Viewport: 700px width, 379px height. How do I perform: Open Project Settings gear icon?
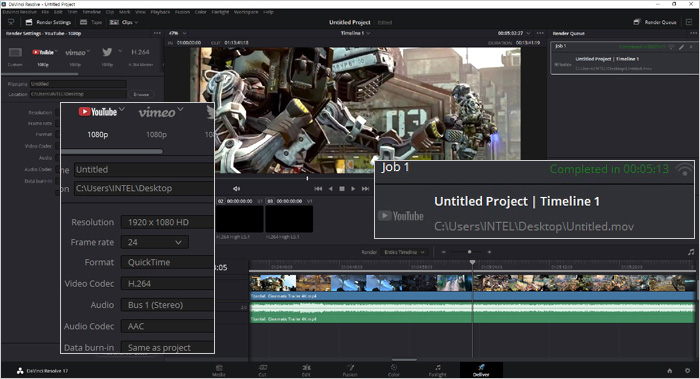[x=688, y=371]
